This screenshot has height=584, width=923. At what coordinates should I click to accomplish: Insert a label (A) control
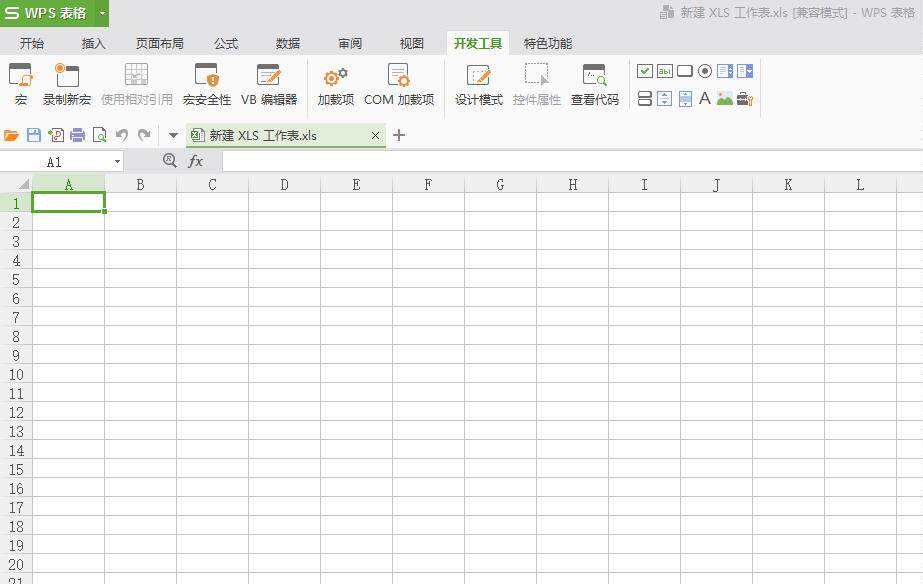coord(705,98)
